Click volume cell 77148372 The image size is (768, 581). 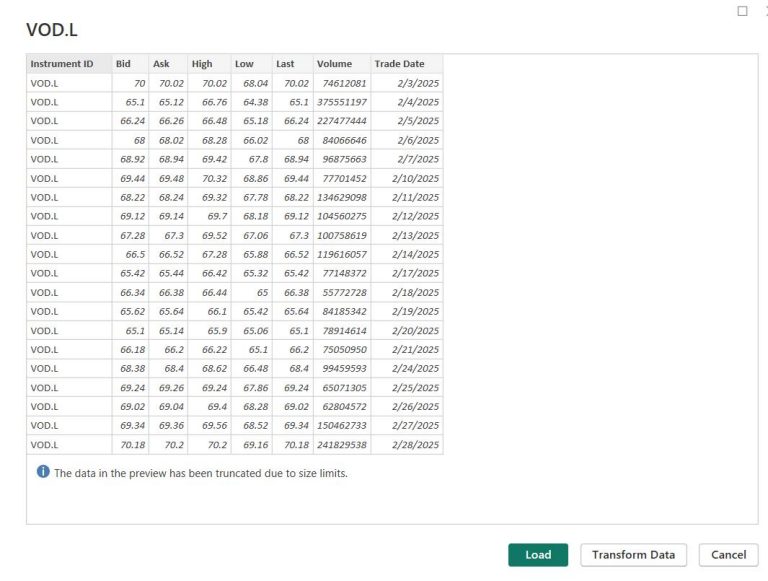tap(342, 273)
